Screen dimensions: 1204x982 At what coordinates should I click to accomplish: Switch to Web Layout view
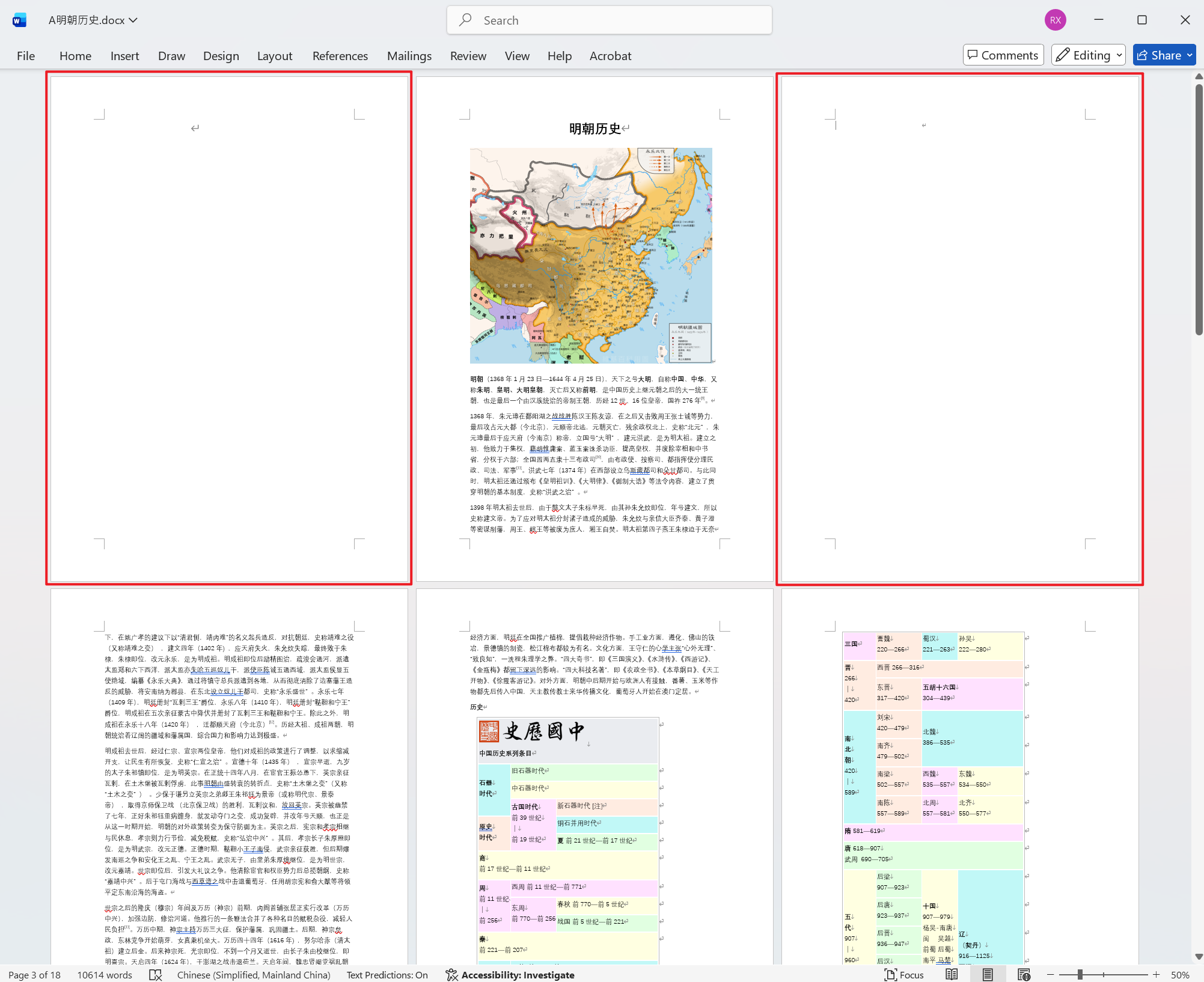(1024, 975)
